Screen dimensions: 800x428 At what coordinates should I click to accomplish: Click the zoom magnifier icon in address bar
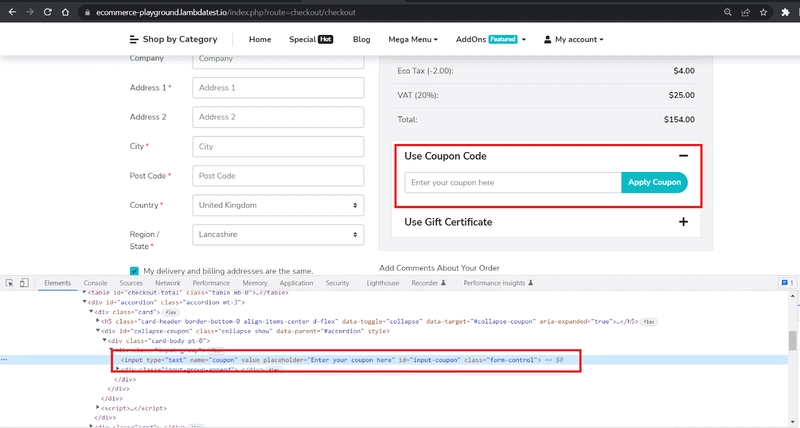coord(728,12)
